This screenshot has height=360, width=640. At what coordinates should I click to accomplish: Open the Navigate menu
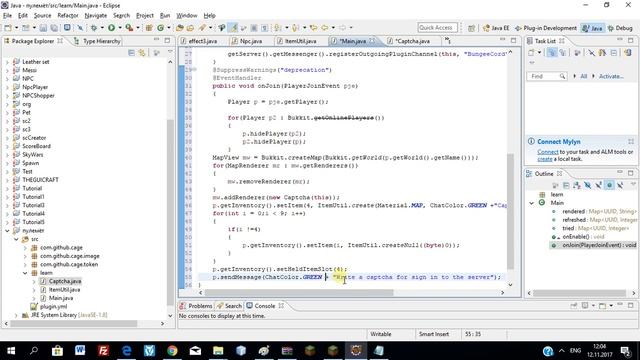click(x=96, y=16)
